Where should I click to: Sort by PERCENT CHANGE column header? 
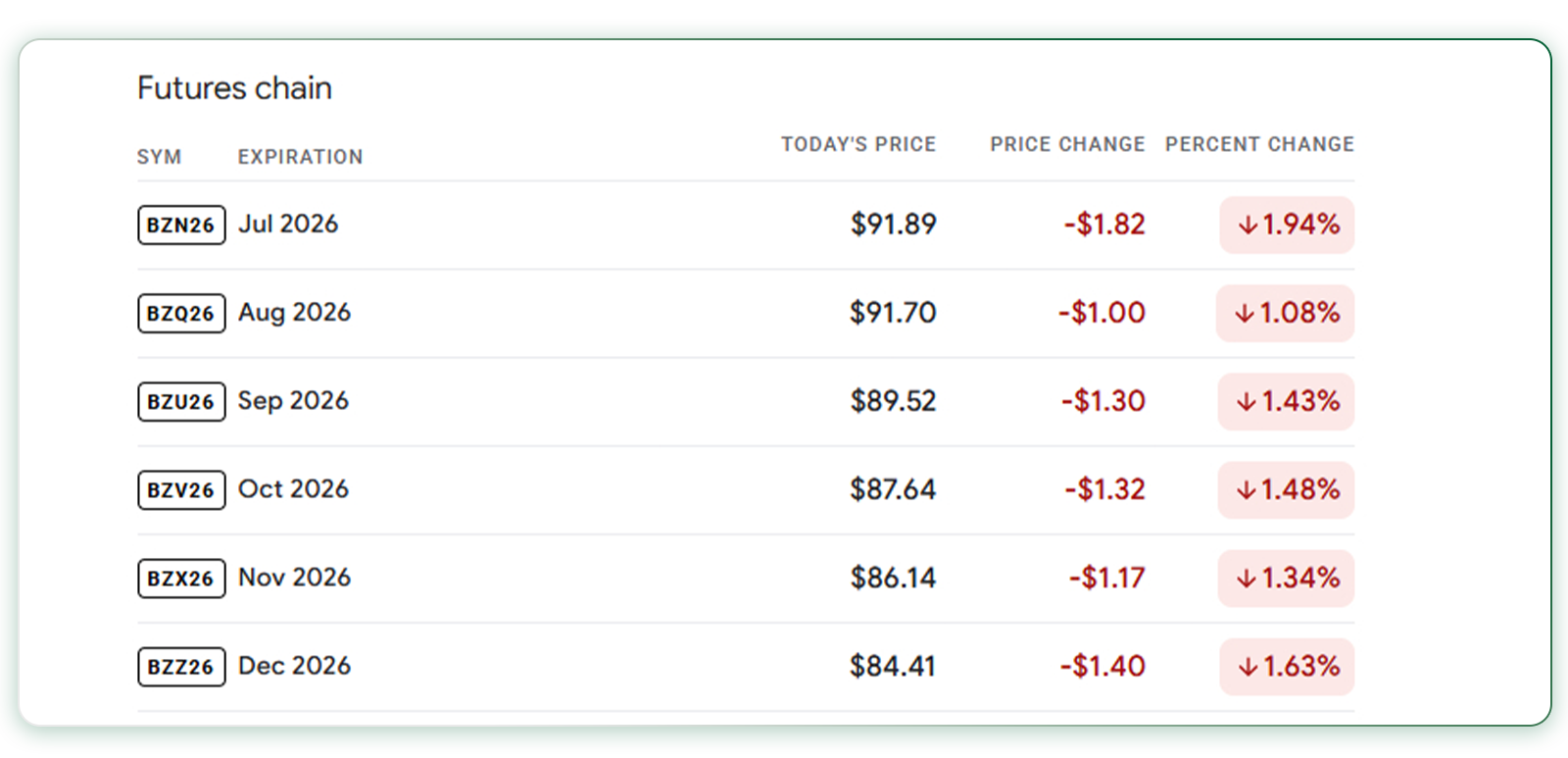point(1259,144)
